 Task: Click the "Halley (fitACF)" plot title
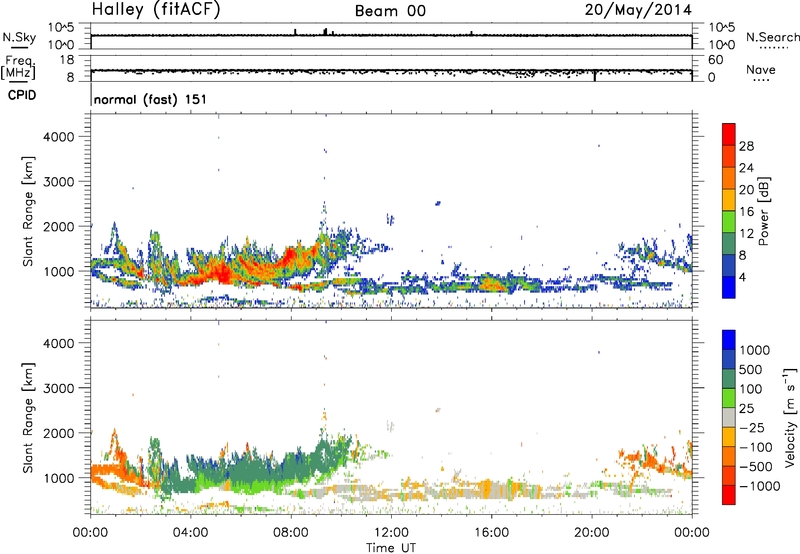click(x=156, y=10)
